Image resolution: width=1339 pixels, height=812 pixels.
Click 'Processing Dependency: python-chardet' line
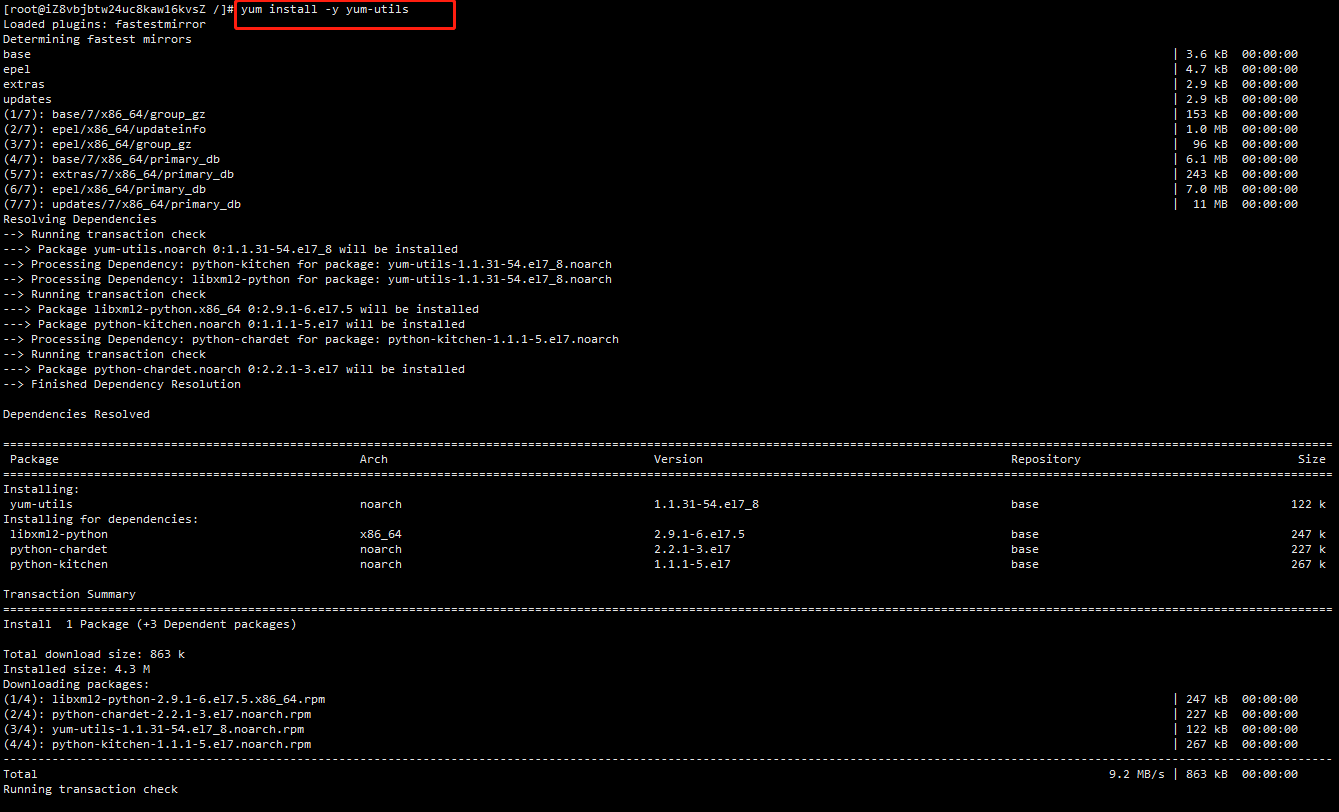[x=311, y=339]
